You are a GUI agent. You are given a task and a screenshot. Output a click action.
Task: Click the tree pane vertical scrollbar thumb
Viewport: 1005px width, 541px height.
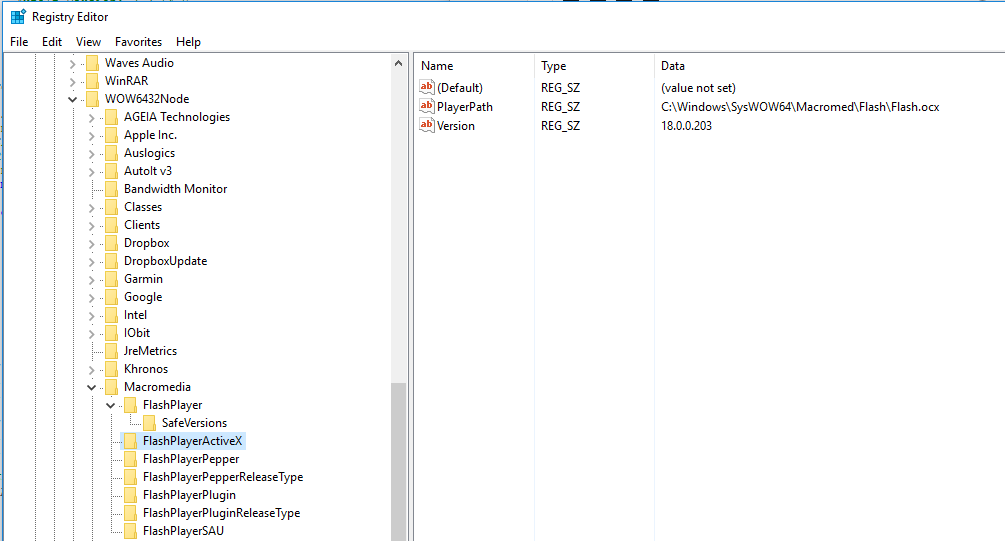coord(398,460)
